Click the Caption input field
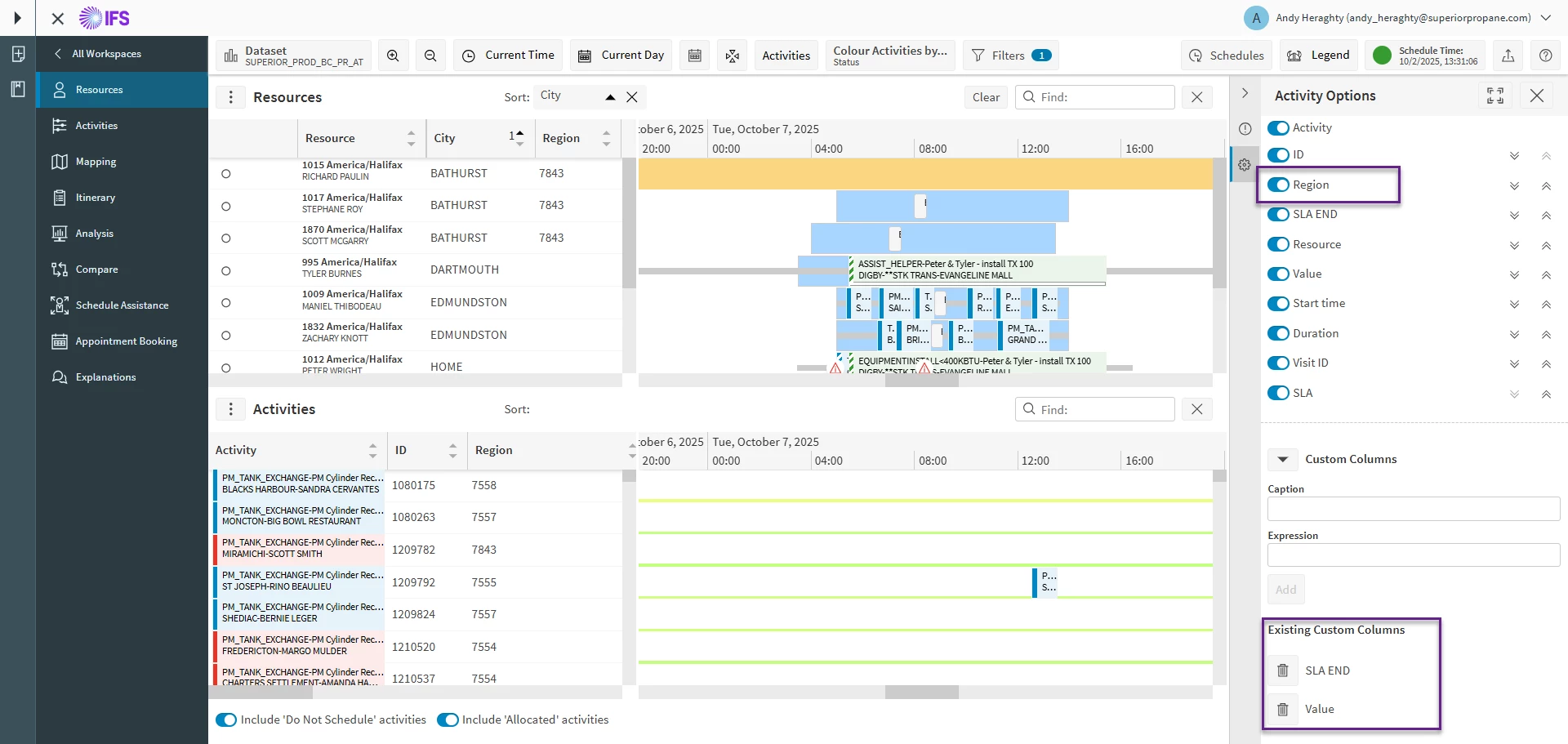 click(x=1413, y=509)
